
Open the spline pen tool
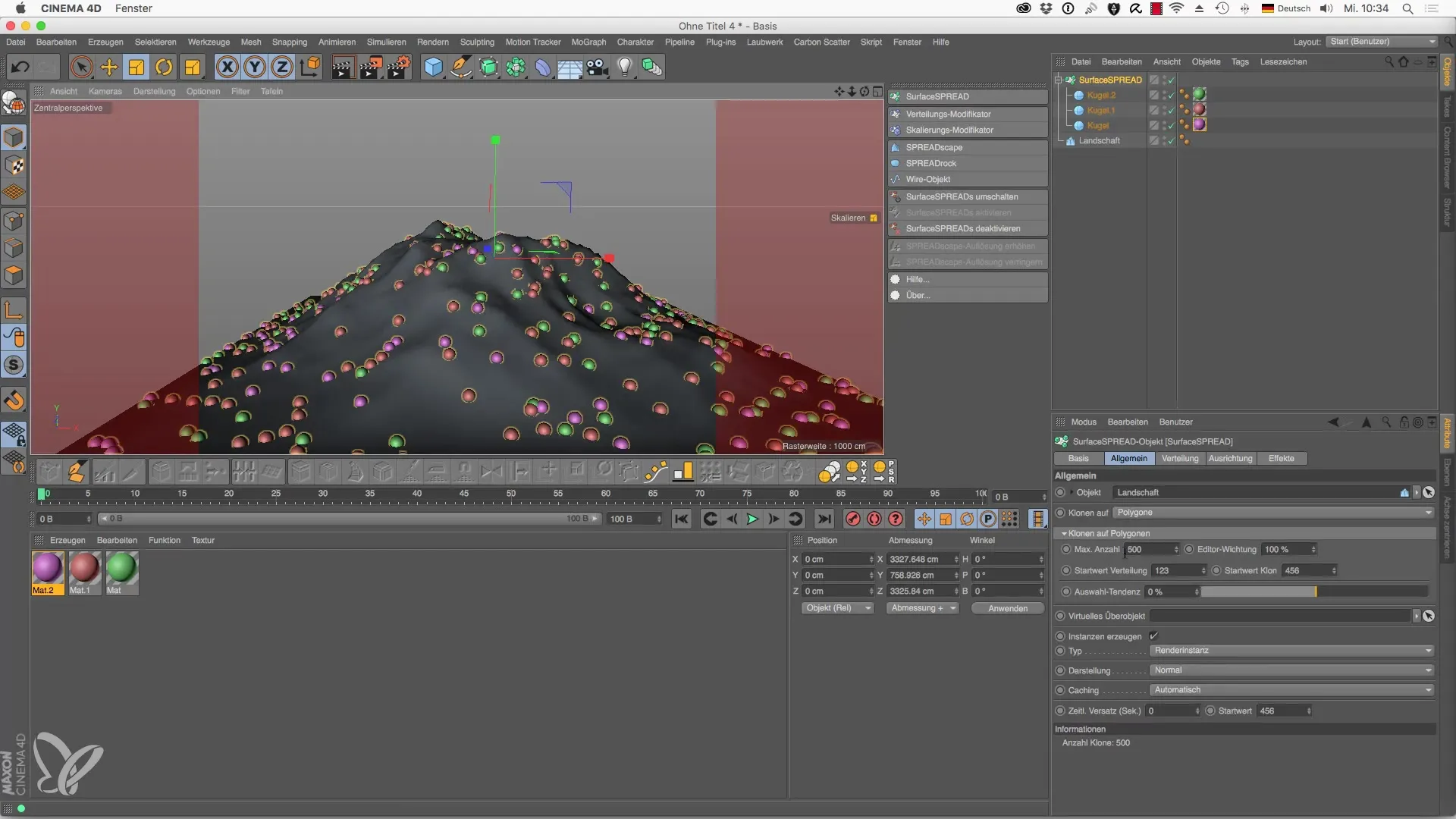(x=461, y=67)
